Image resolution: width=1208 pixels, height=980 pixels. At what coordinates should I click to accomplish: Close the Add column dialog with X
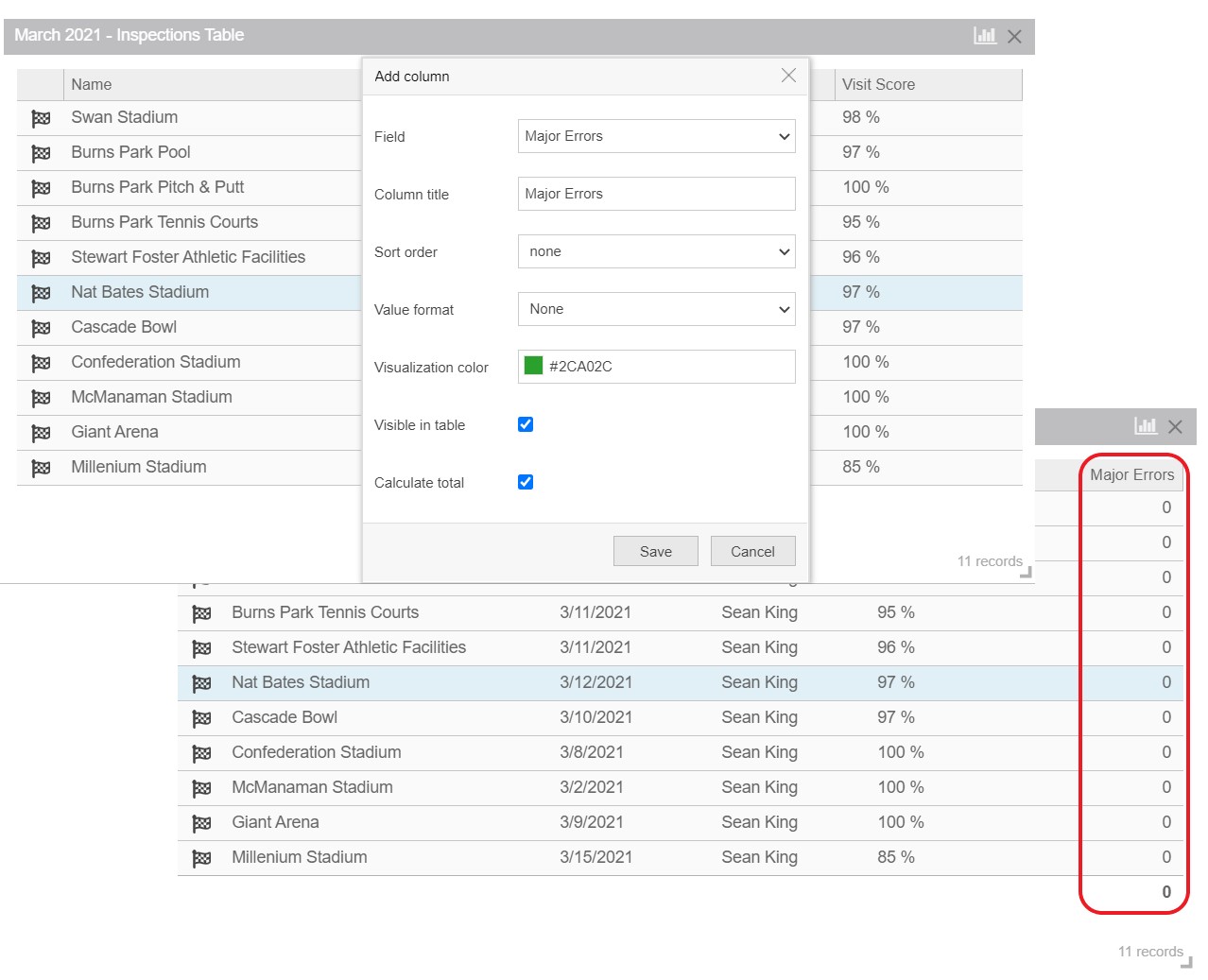tap(788, 76)
